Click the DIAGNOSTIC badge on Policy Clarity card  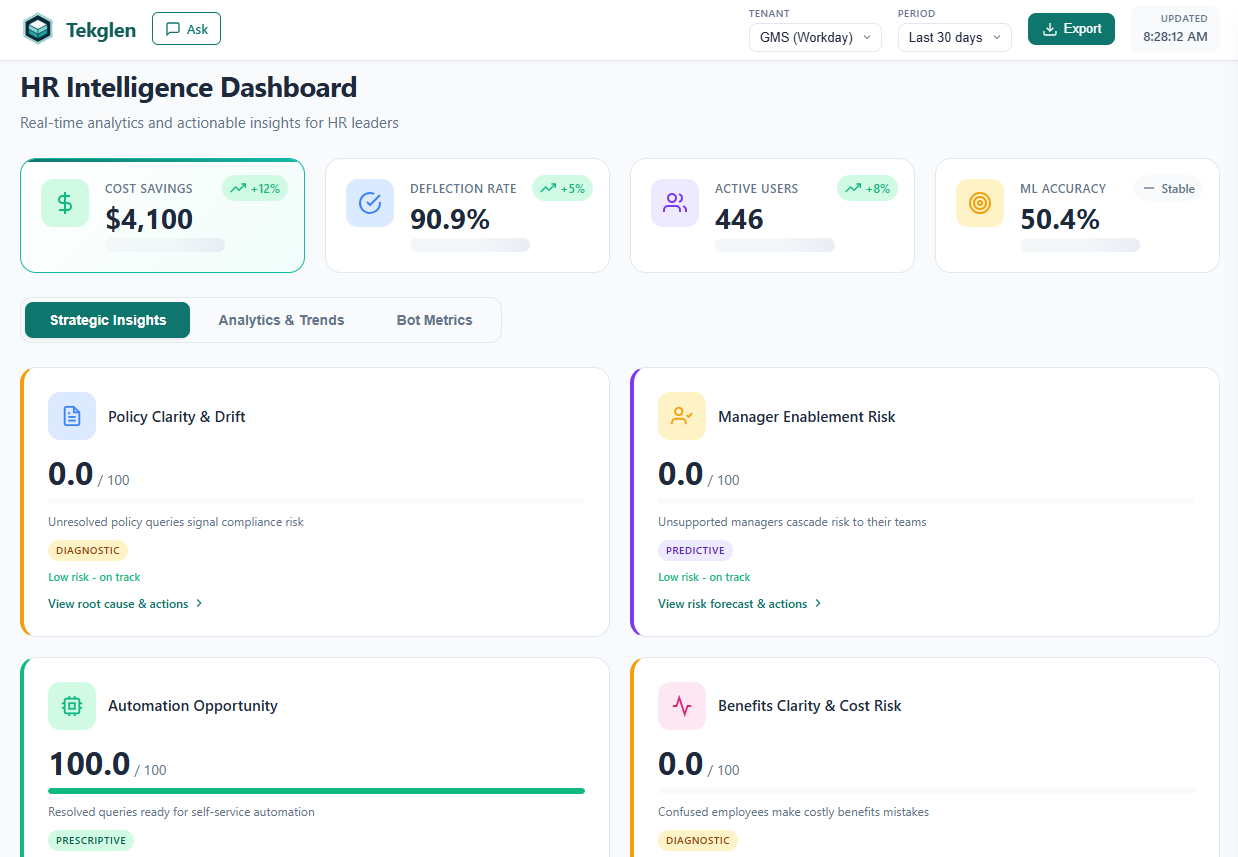pos(88,550)
